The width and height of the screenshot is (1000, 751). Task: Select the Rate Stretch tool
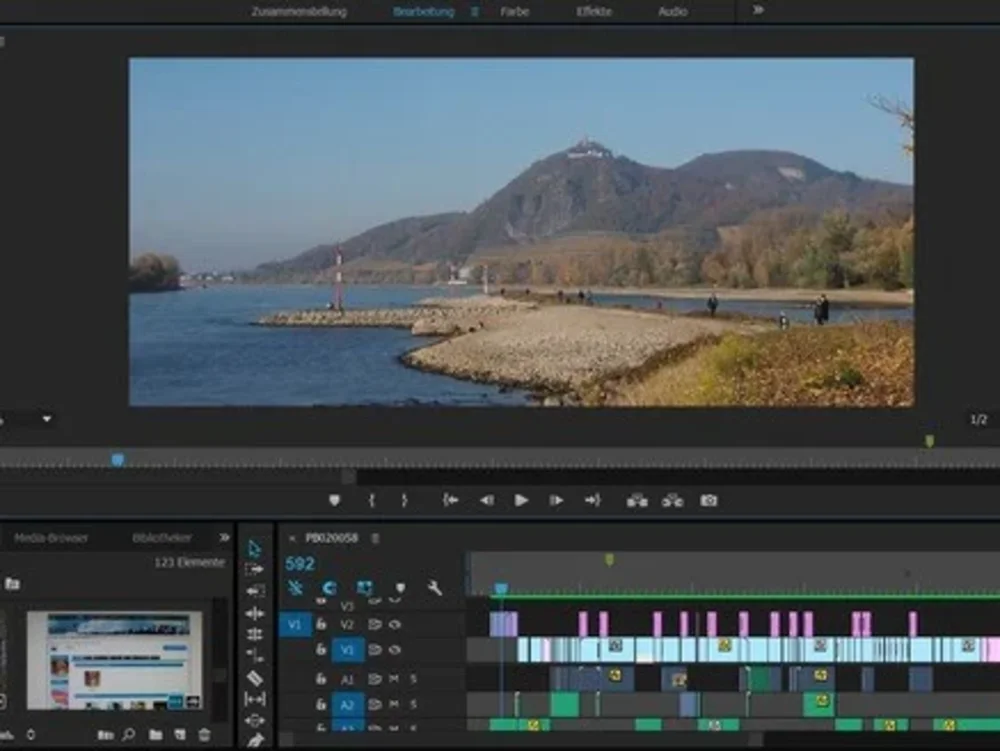tap(255, 655)
